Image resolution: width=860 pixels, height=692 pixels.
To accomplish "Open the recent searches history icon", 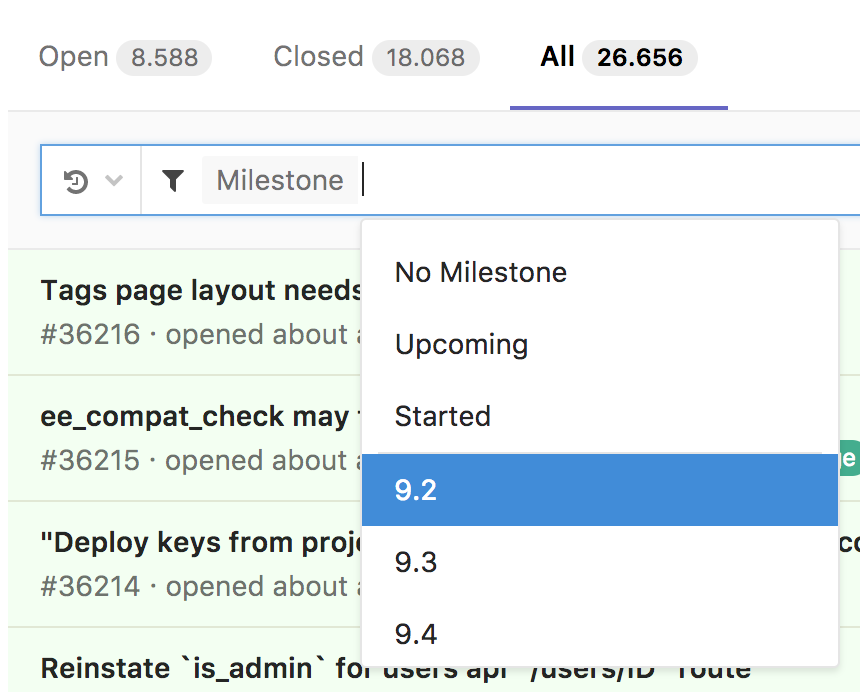I will [76, 181].
